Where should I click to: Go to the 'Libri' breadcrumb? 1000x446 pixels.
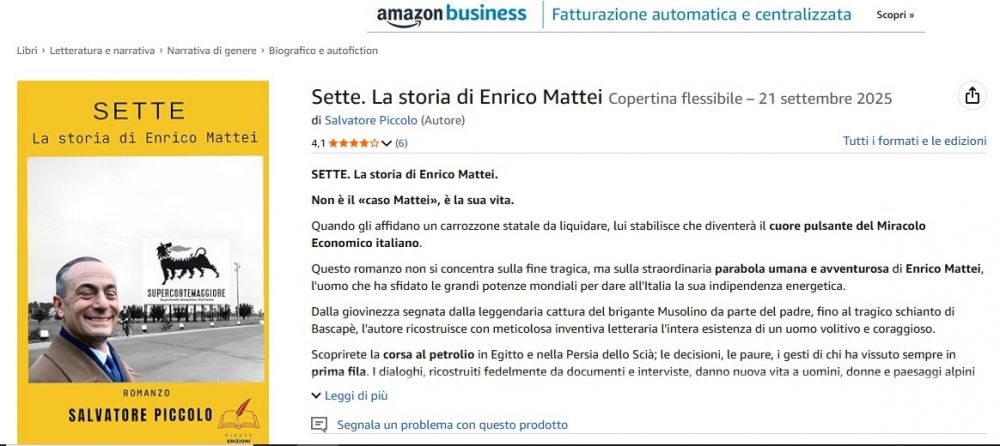(27, 50)
